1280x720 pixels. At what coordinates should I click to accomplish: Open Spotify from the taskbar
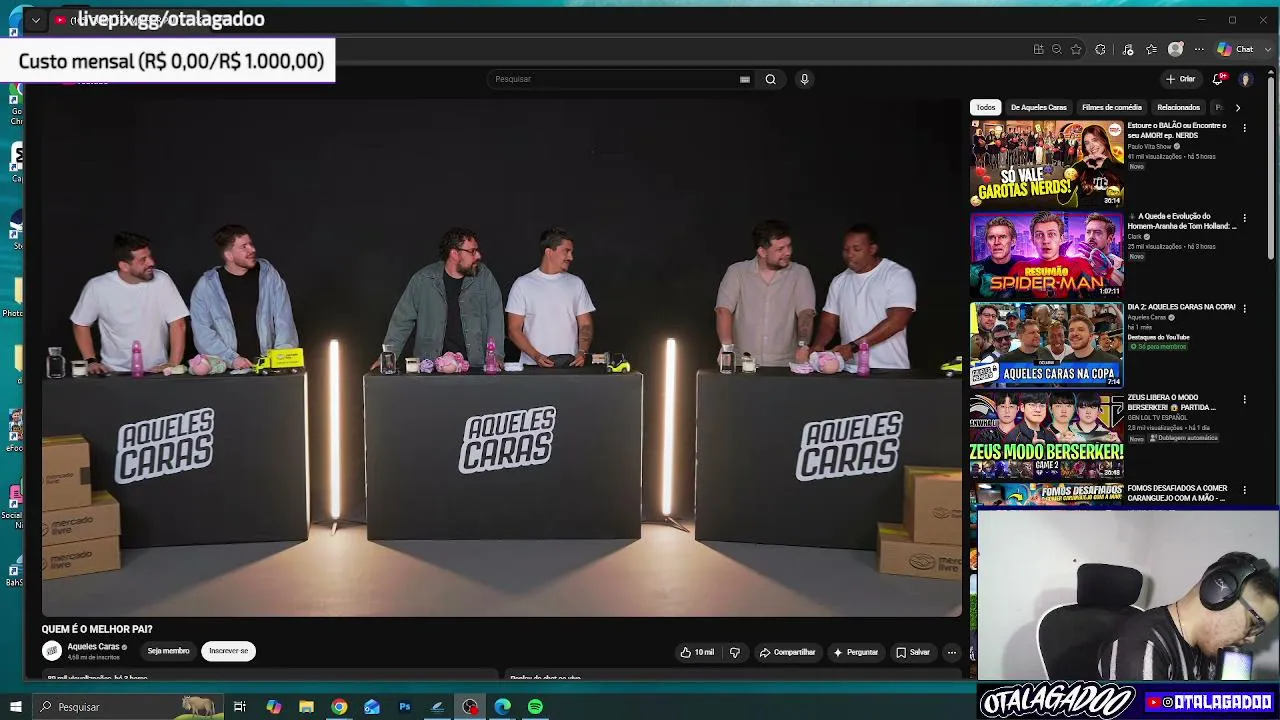coord(536,707)
